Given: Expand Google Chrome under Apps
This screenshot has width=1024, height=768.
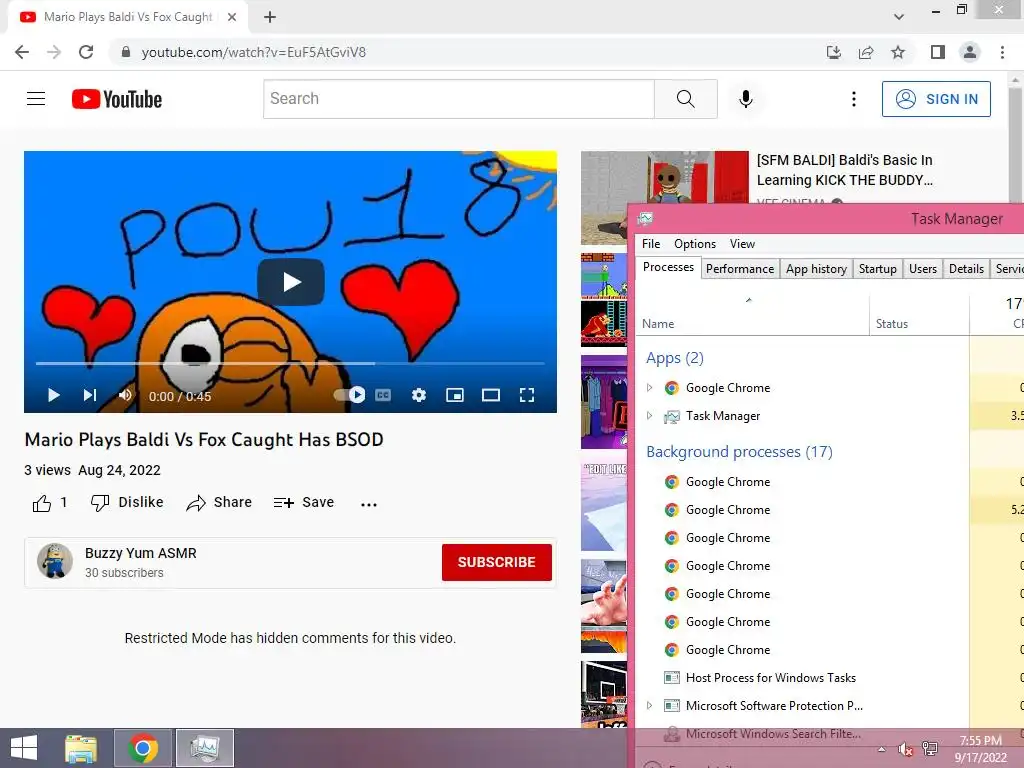Looking at the screenshot, I should pyautogui.click(x=649, y=388).
